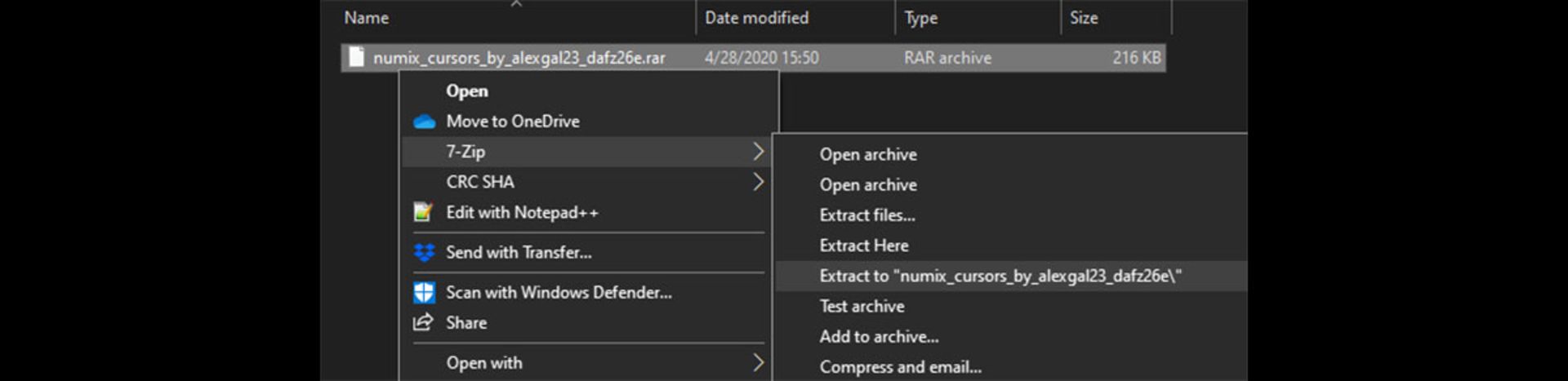
Task: Click the Share arrow icon
Action: coord(423,322)
